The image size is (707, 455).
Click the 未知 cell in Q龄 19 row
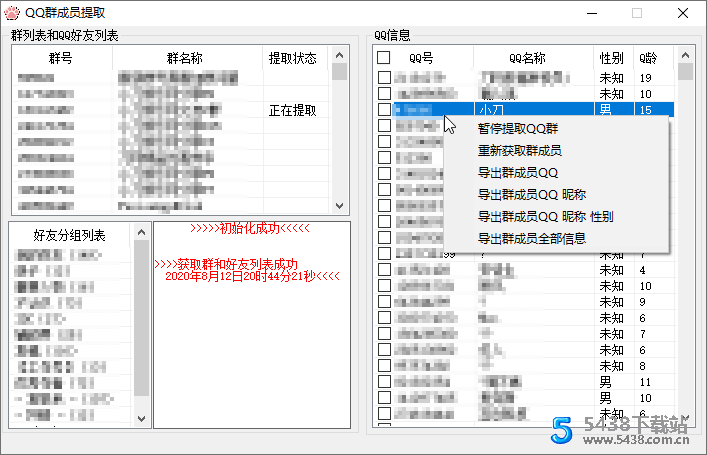click(x=611, y=78)
